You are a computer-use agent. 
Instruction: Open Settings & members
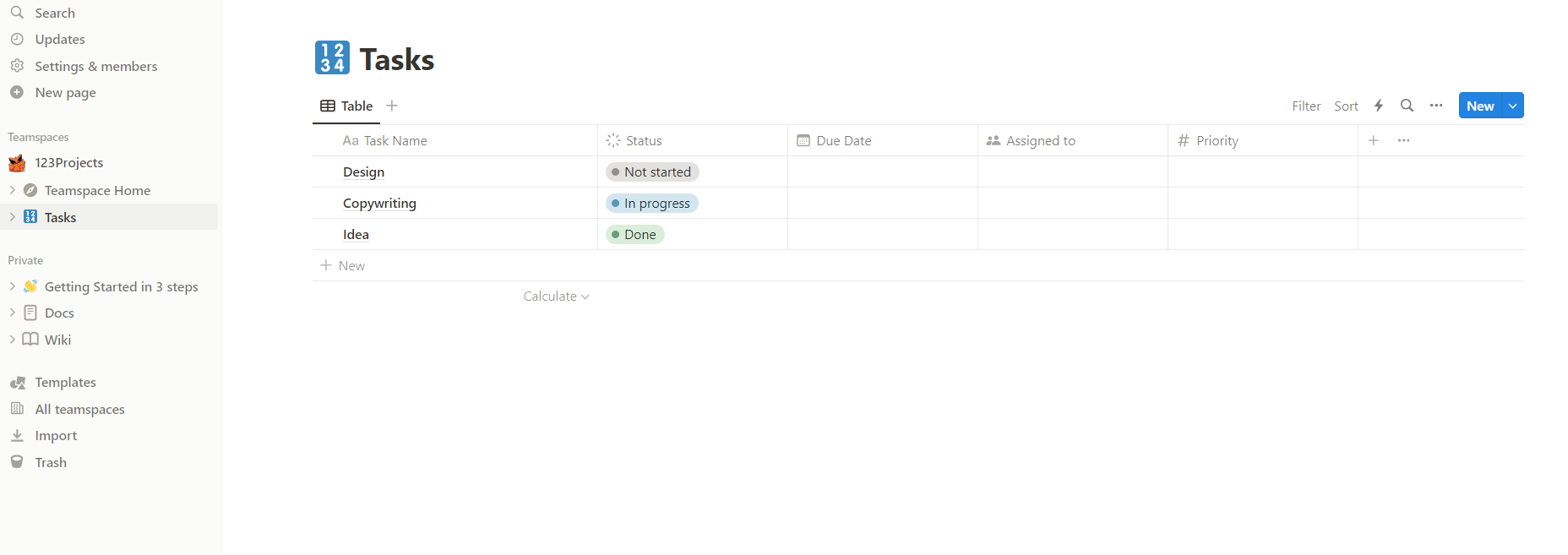pos(95,66)
